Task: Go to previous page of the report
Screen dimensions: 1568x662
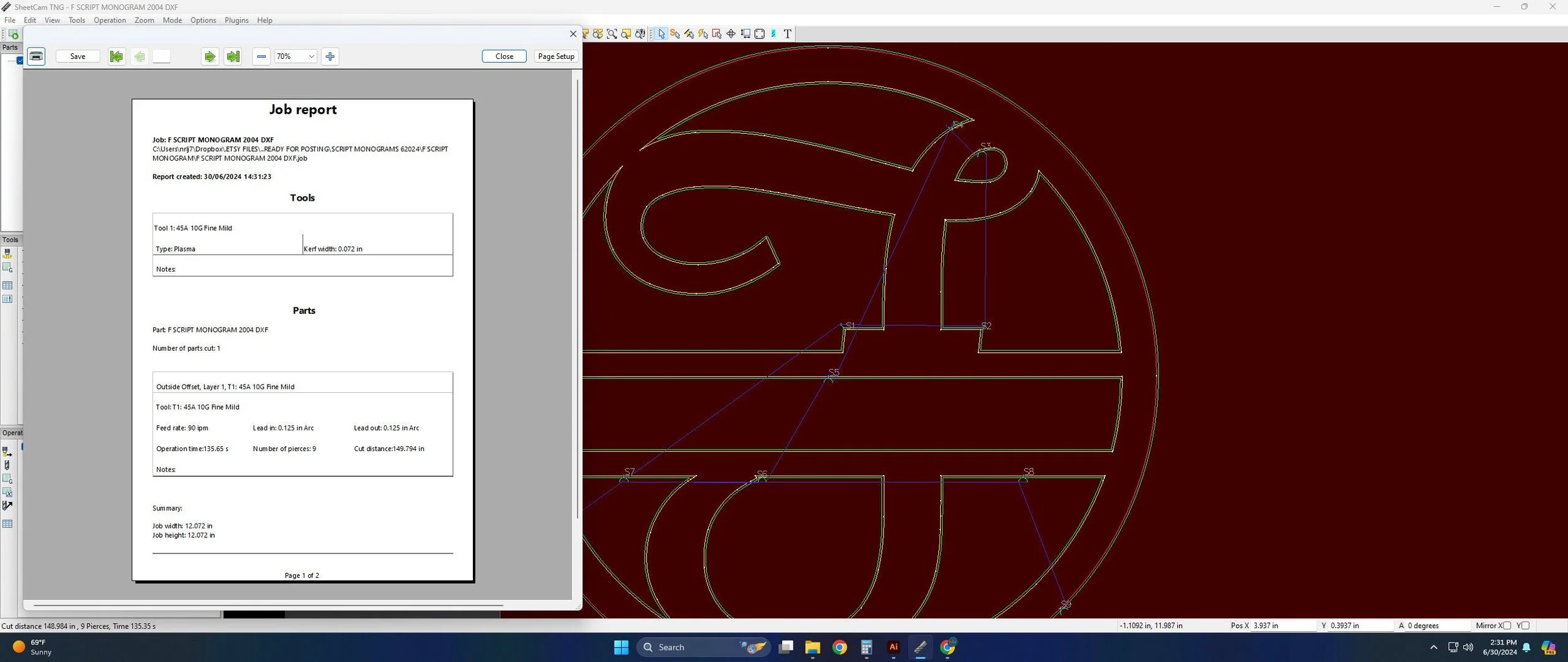Action: click(x=139, y=56)
